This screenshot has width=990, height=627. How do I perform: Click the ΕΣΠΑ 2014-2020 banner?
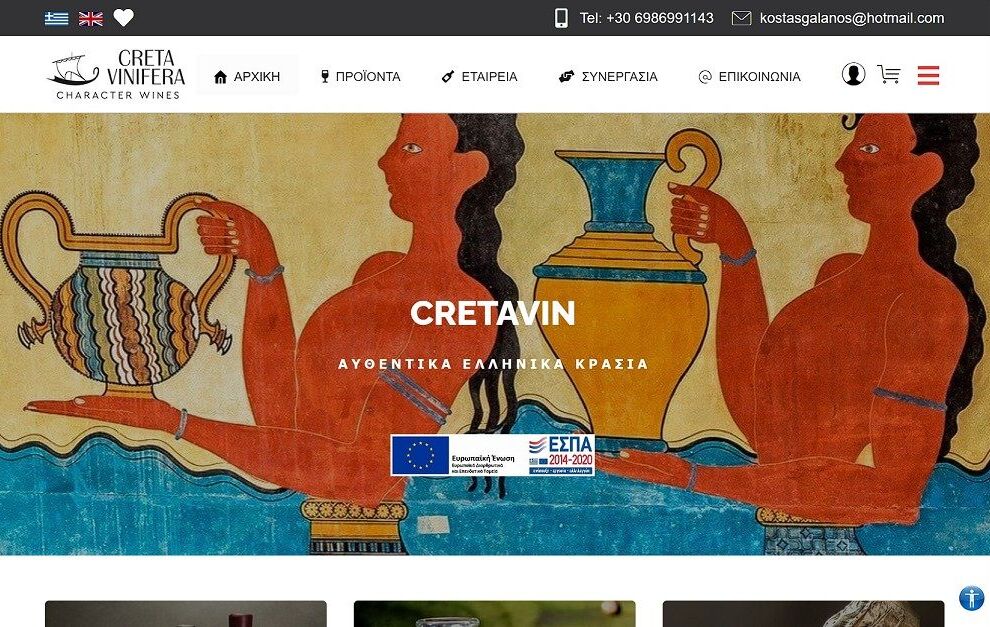point(492,455)
